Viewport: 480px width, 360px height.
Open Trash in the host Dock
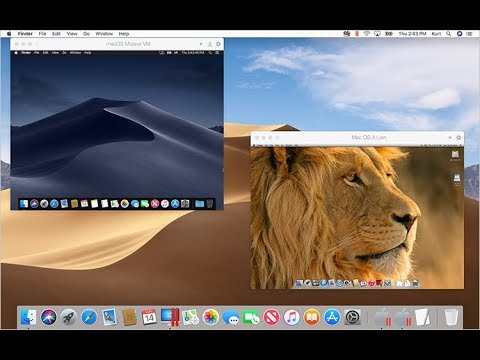(451, 317)
